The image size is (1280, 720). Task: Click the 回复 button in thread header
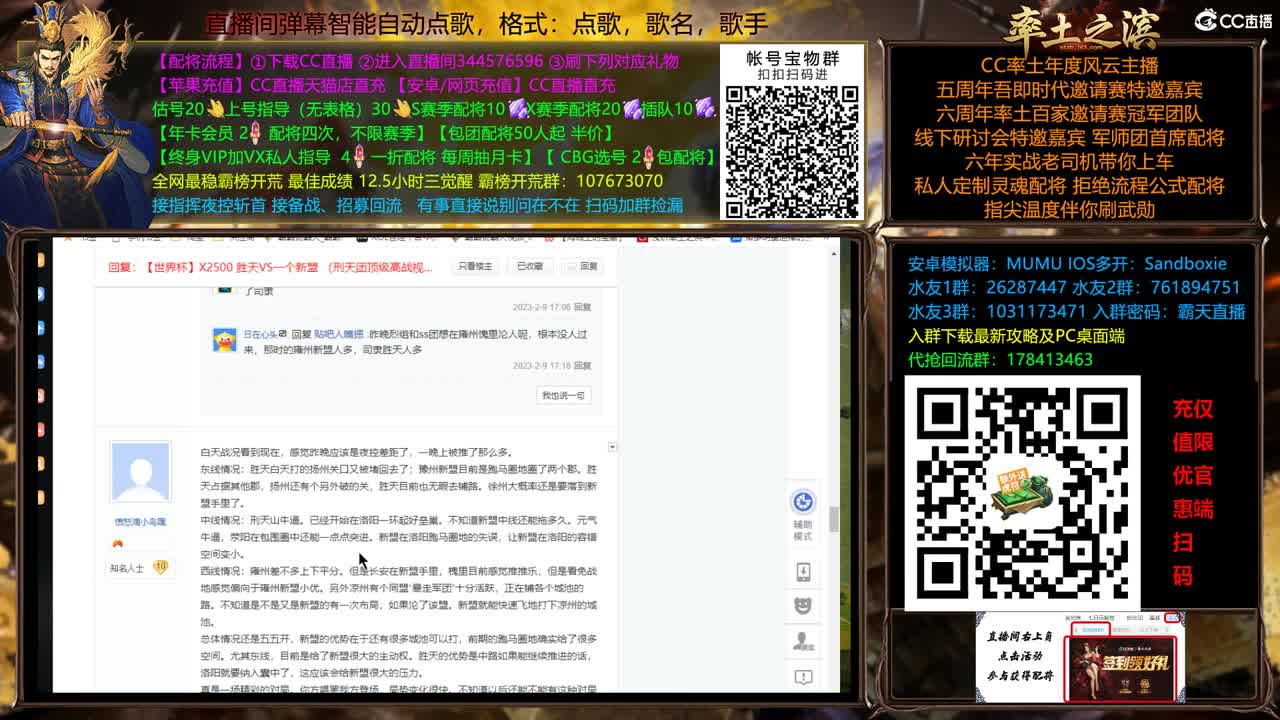click(x=583, y=267)
